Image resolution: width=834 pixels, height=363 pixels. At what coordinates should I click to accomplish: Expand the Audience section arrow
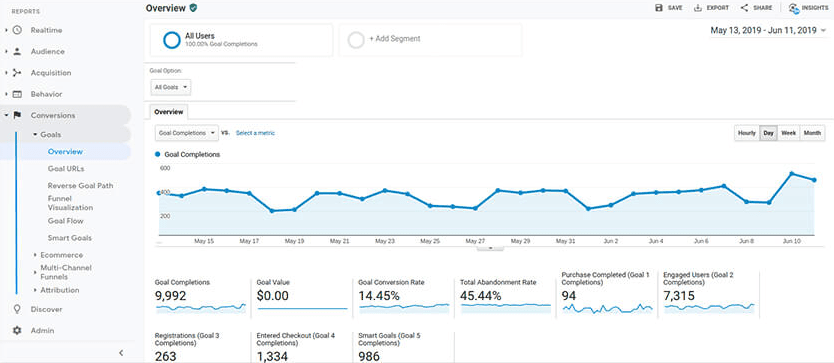point(6,52)
